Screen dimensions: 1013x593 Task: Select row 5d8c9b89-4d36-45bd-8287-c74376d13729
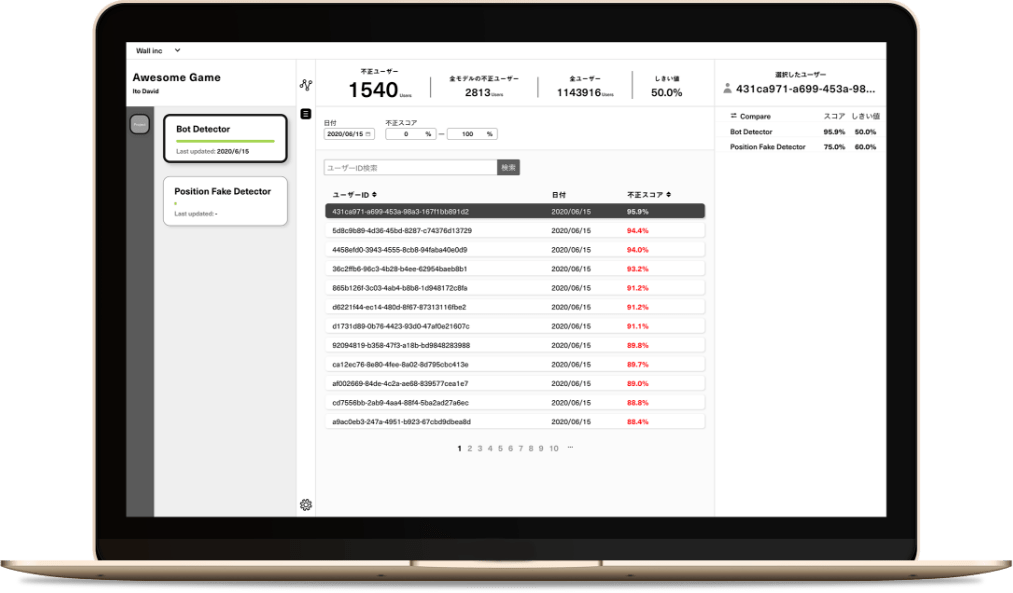515,231
